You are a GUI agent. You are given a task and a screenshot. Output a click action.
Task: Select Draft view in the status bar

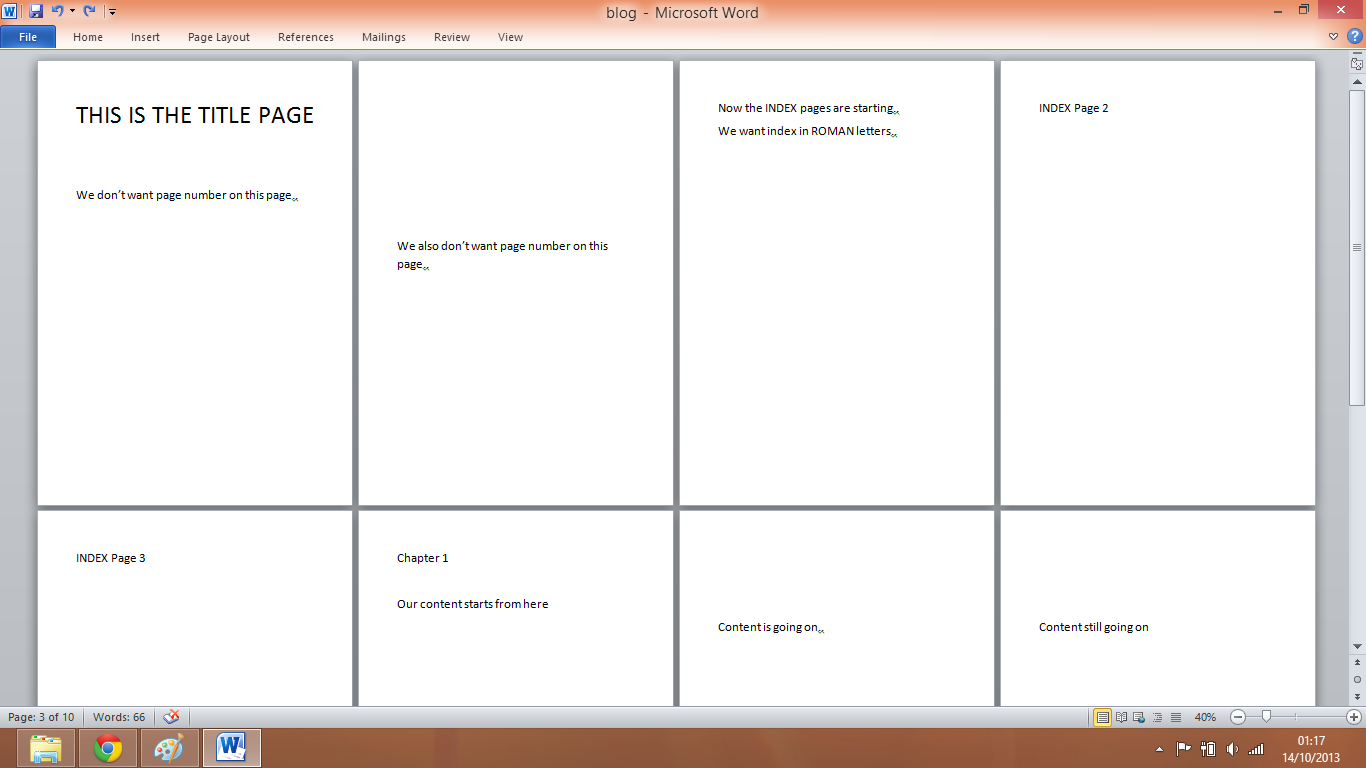[1176, 717]
